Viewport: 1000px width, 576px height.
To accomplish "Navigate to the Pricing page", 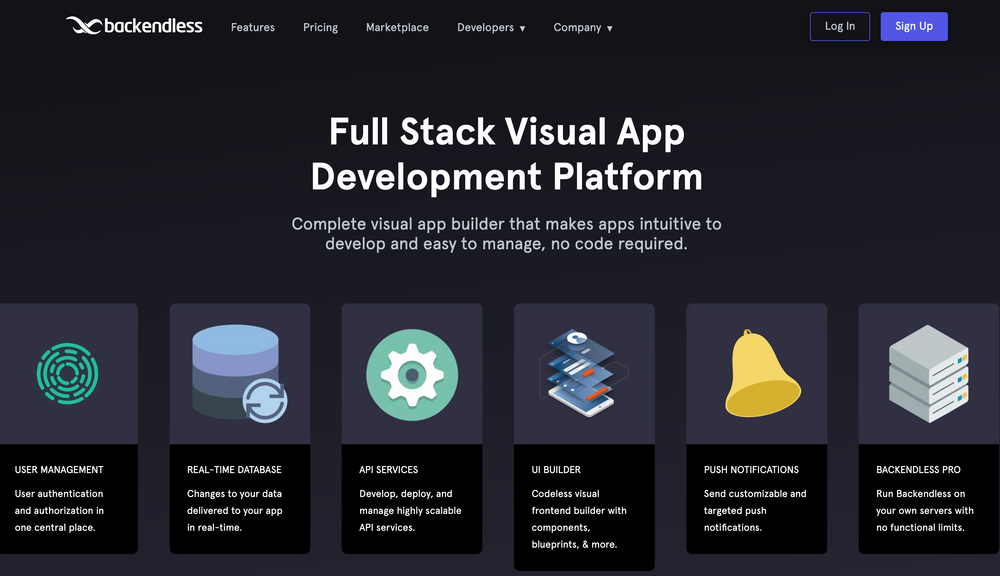I will tap(320, 27).
